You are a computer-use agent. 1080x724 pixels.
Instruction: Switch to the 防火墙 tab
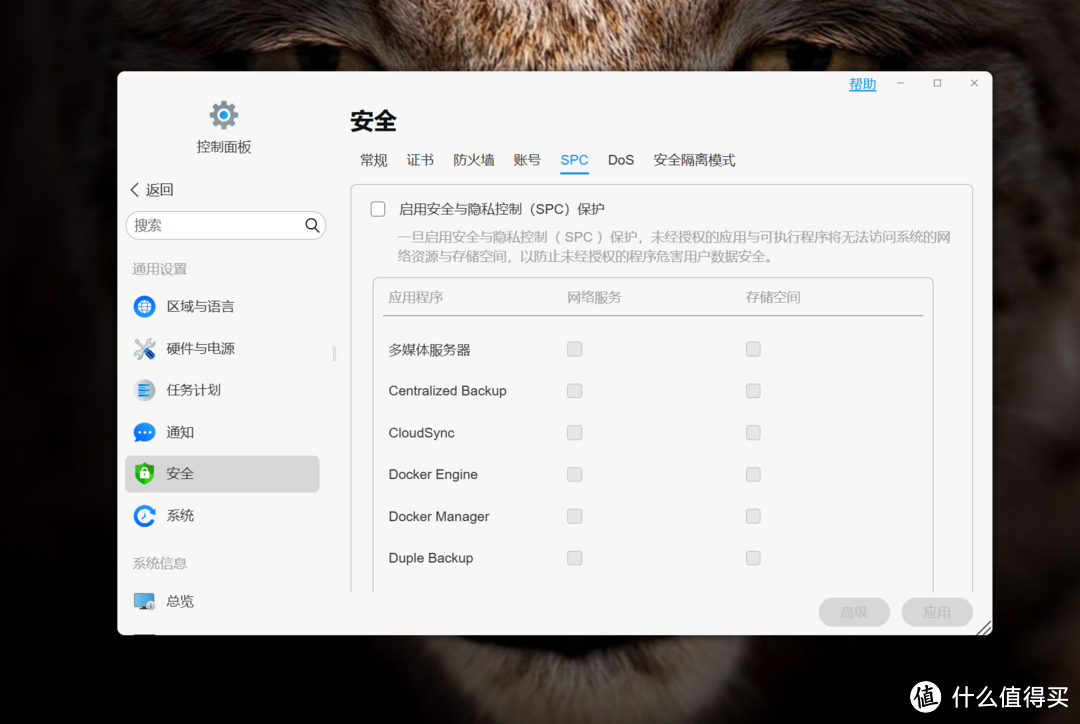pos(473,159)
